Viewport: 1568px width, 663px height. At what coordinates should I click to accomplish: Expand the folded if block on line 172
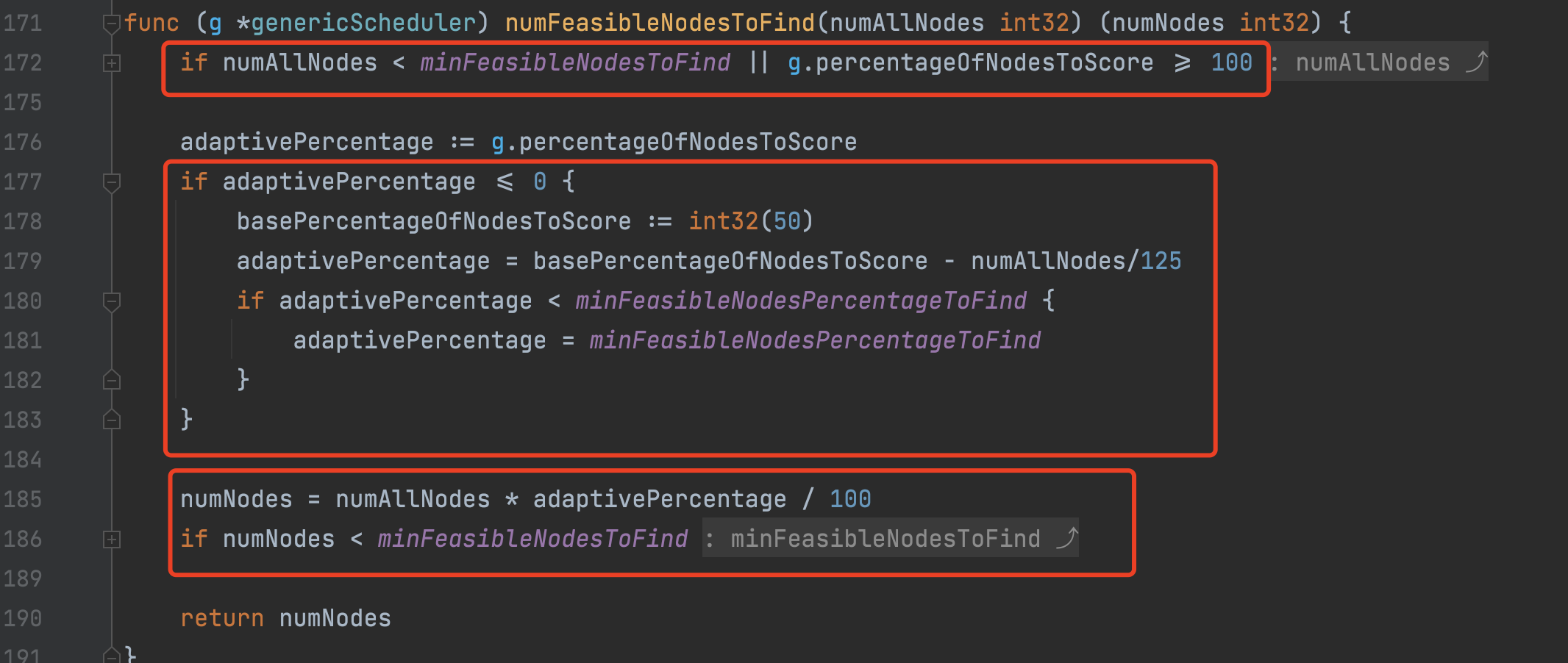[111, 64]
